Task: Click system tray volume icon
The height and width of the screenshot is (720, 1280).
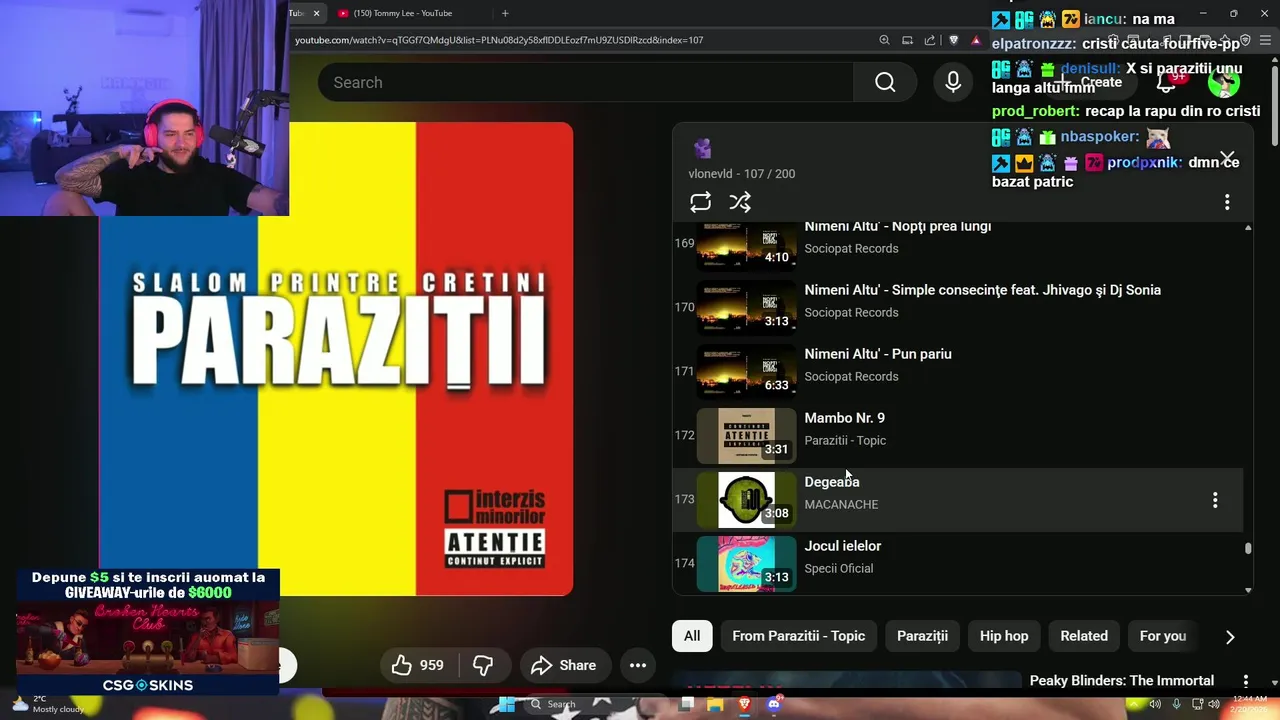Action: point(1213,705)
